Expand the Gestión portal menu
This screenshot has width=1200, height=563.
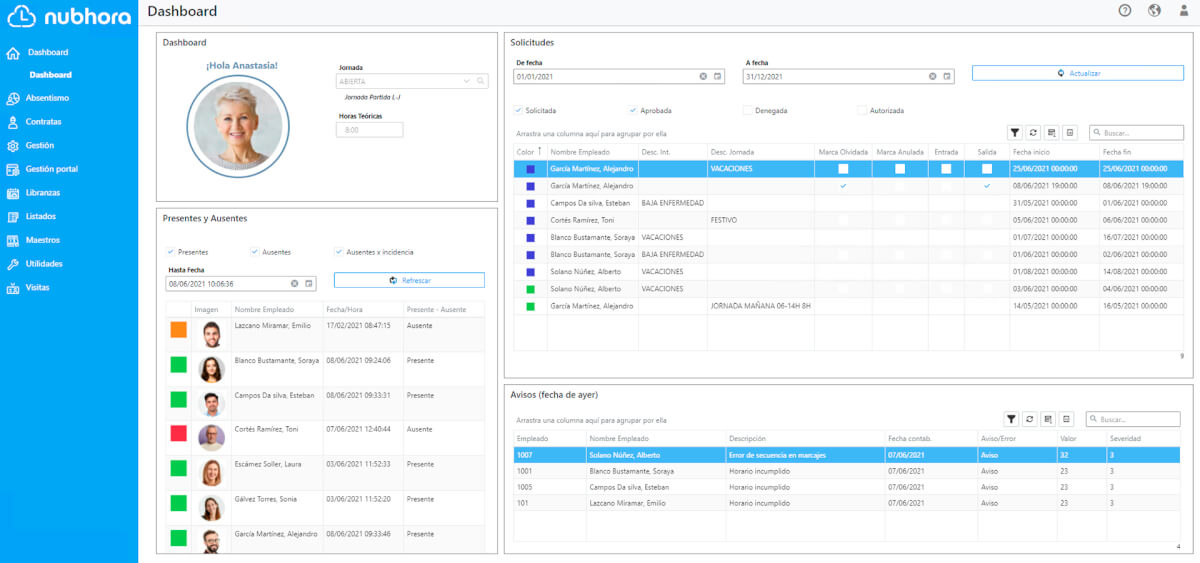tap(51, 169)
